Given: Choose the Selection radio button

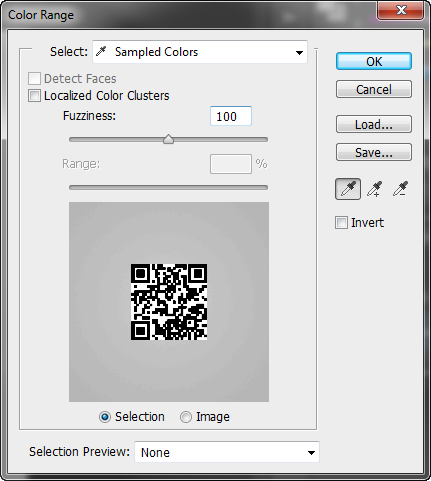Looking at the screenshot, I should click(x=105, y=417).
